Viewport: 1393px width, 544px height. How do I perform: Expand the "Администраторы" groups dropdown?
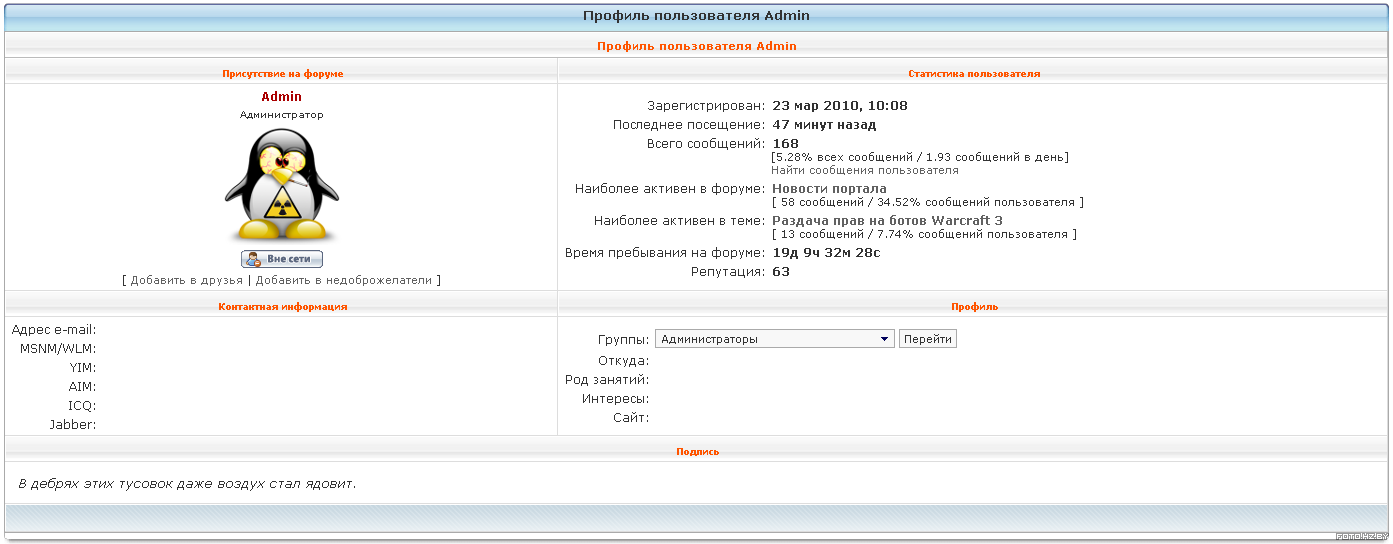[773, 339]
